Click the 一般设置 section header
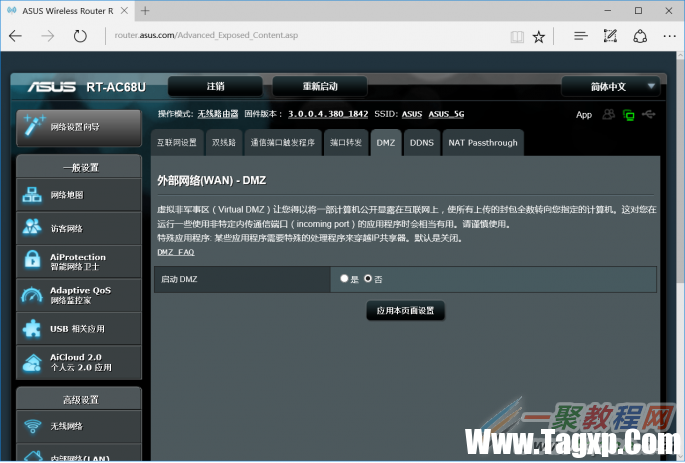 (79, 168)
